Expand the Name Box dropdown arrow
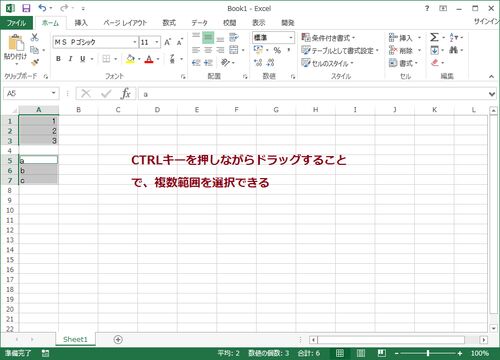This screenshot has height=360, width=500. (54, 93)
